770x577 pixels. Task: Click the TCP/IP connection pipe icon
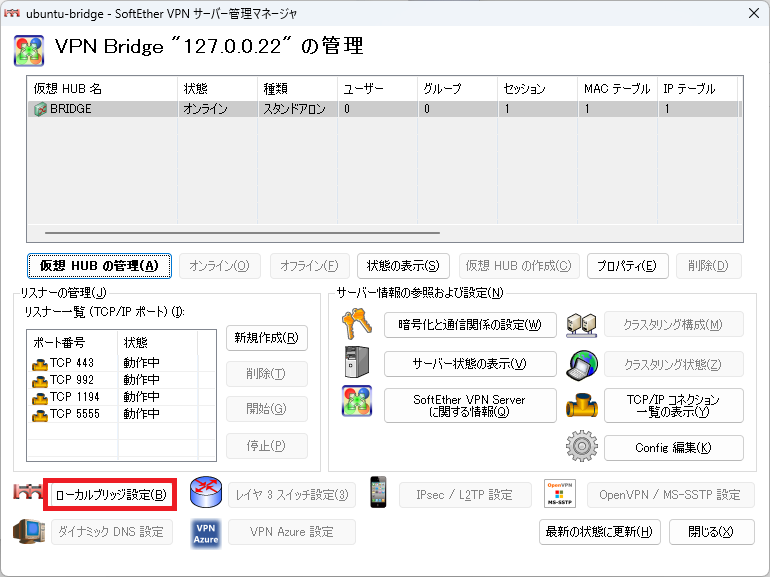tap(581, 405)
